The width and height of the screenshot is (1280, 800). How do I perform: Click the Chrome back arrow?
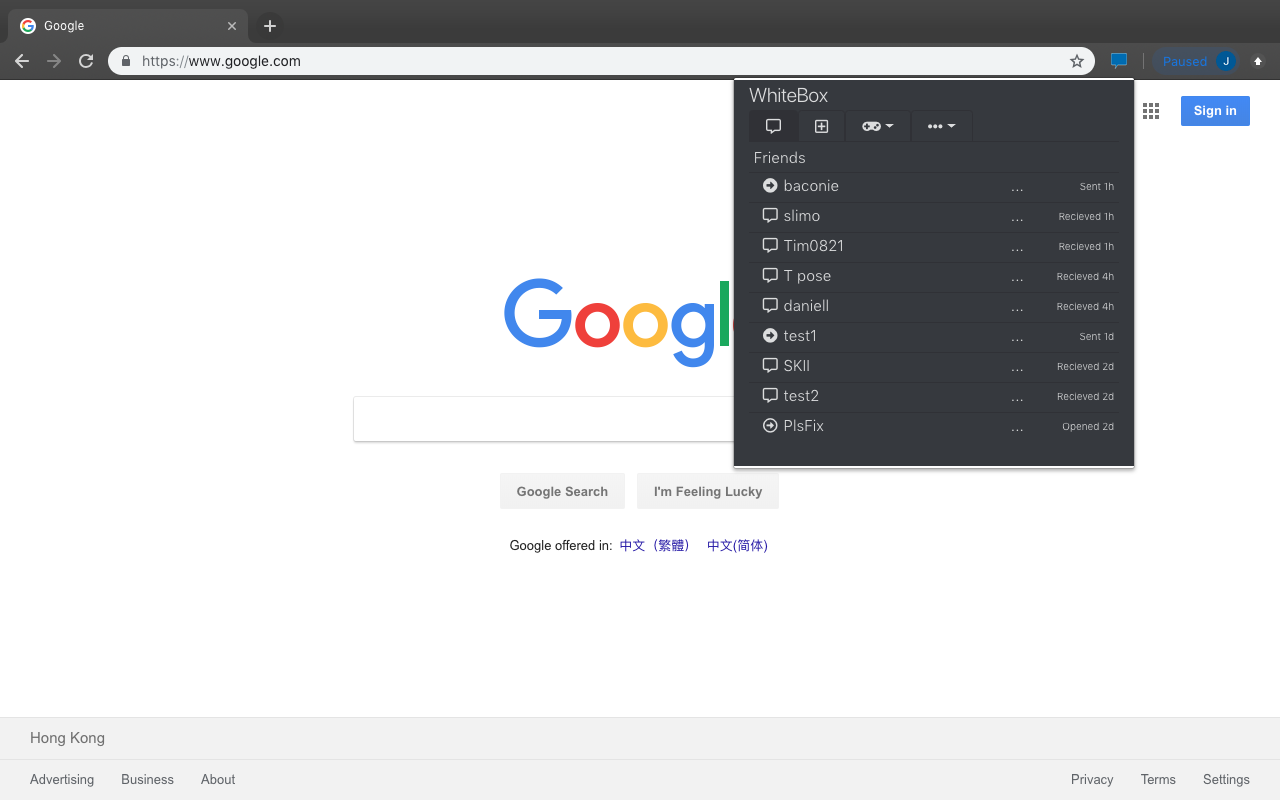tap(22, 61)
